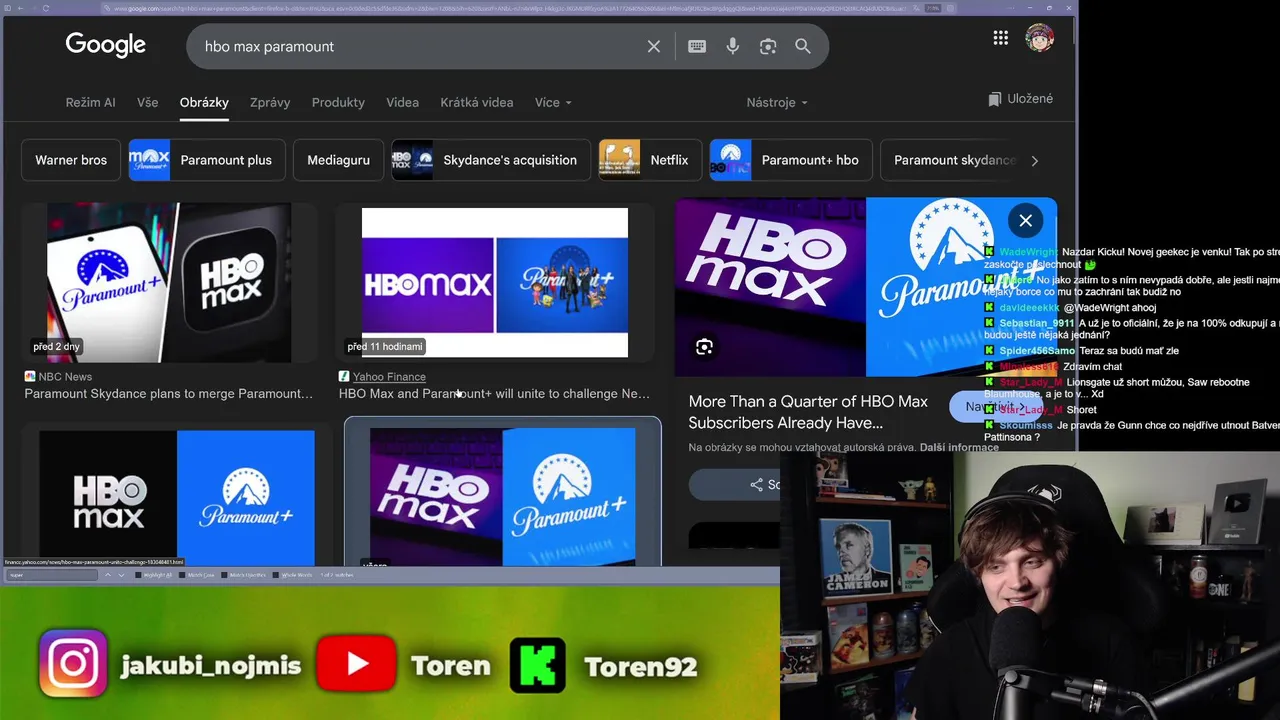Expand the Nástroje tools dropdown
This screenshot has width=1280, height=720.
tap(777, 102)
